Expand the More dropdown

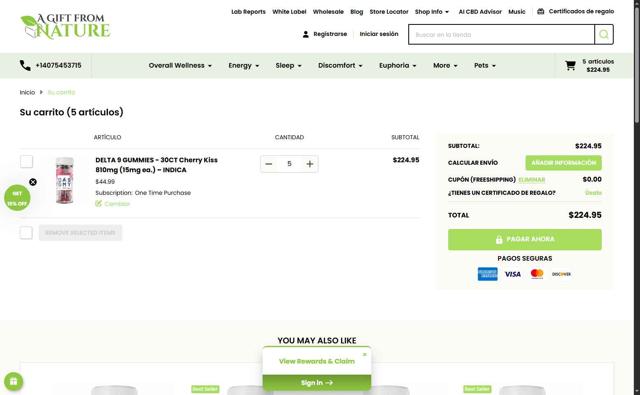point(445,66)
